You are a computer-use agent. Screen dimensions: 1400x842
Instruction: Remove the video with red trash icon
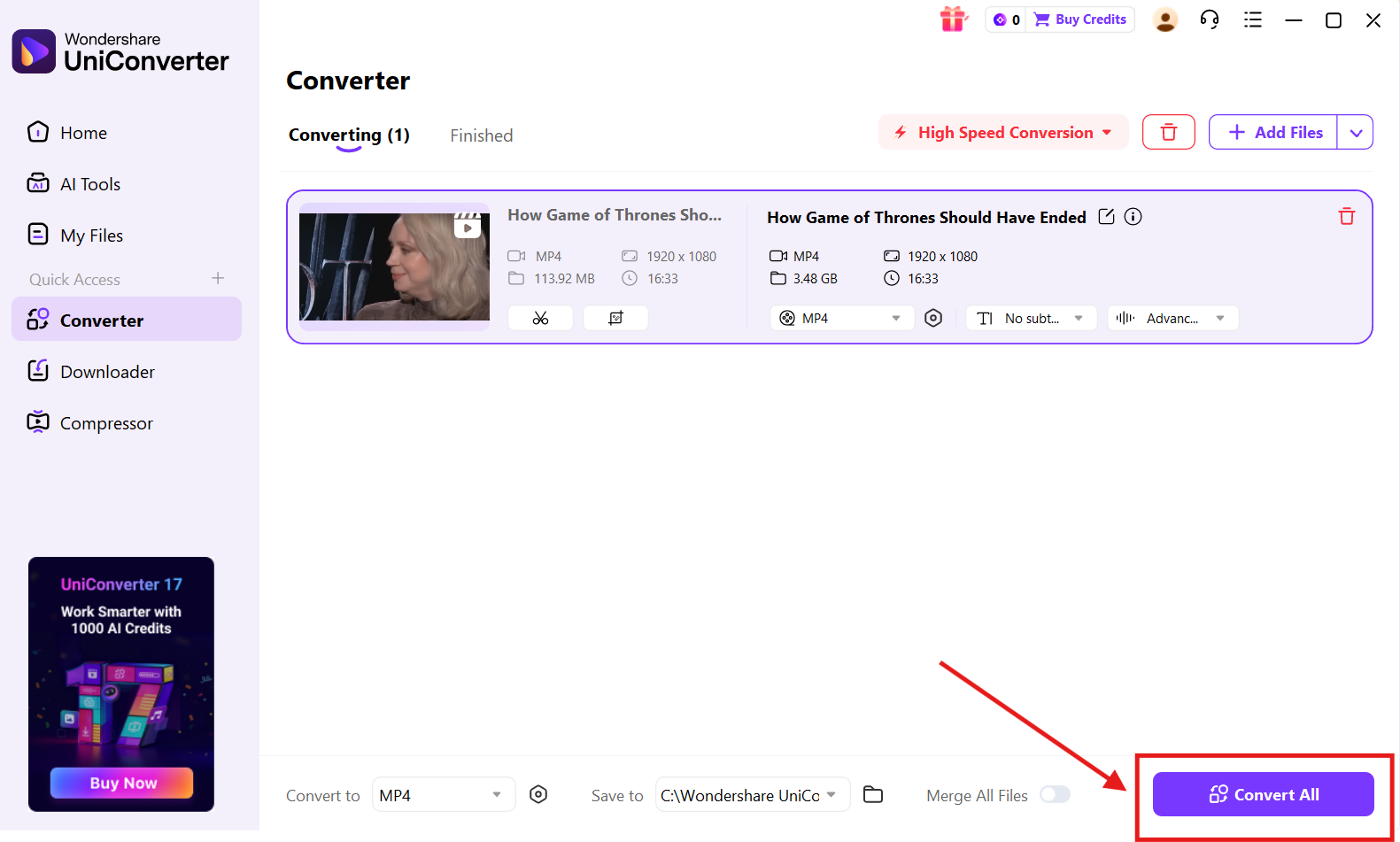tap(1347, 216)
